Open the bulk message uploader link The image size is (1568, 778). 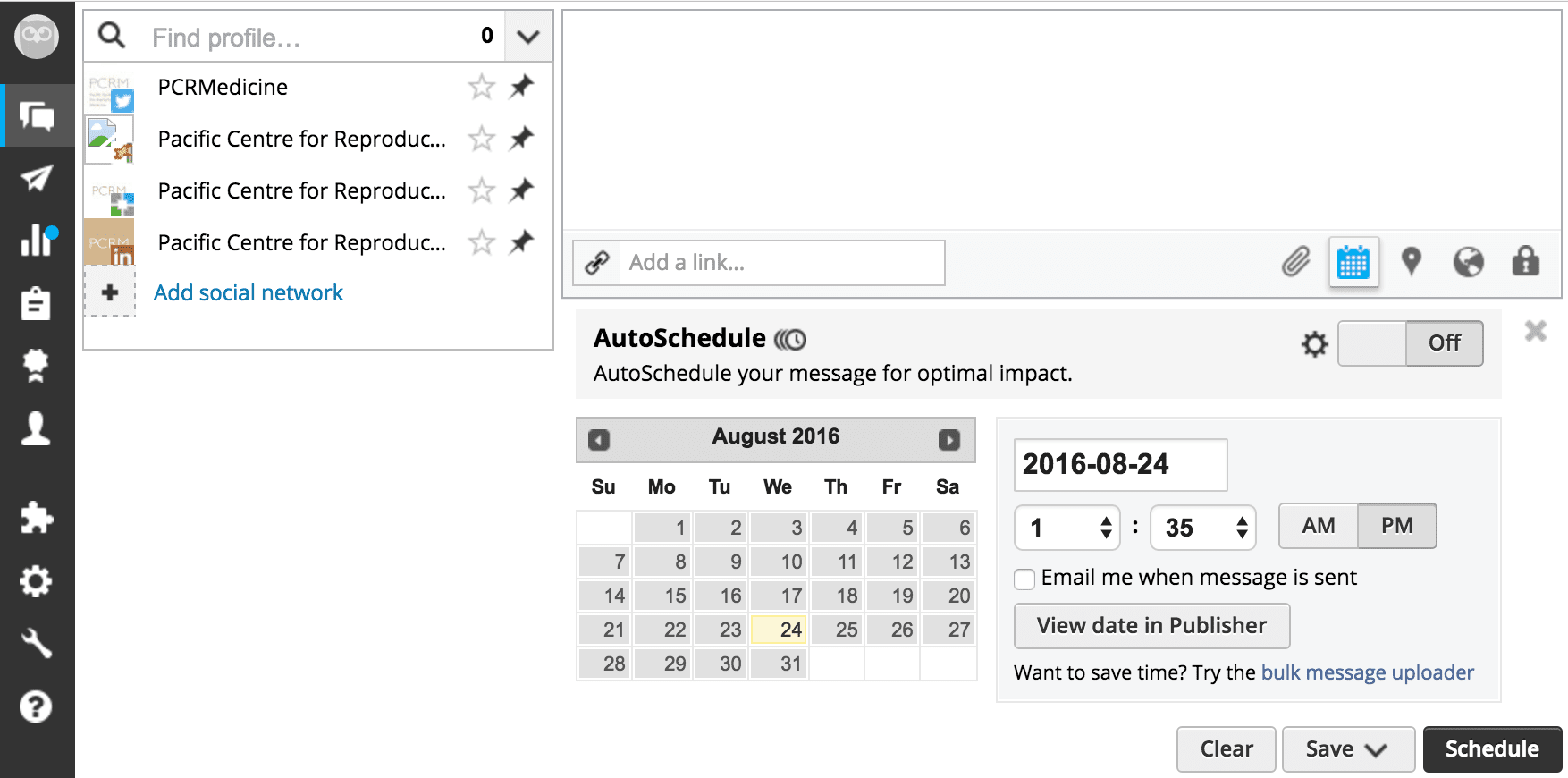coord(1367,672)
